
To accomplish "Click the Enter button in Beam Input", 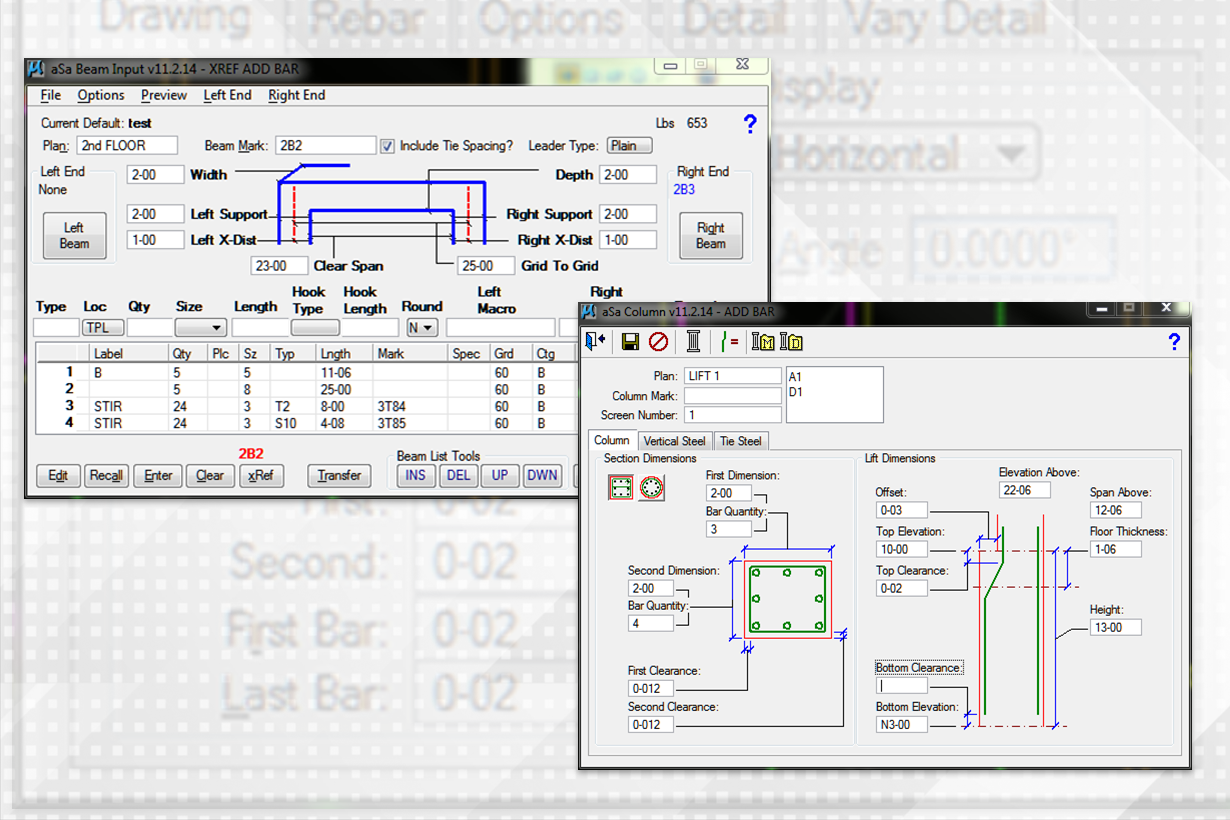I will point(158,476).
